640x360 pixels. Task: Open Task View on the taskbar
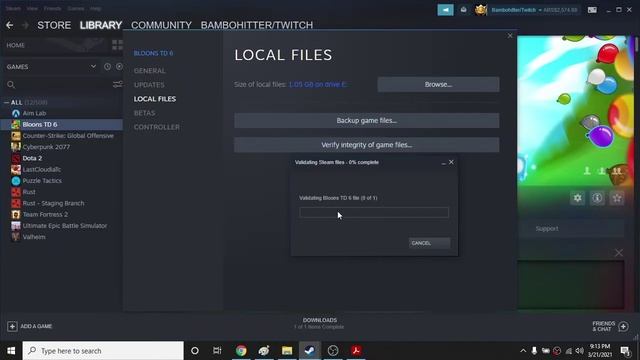tap(217, 351)
